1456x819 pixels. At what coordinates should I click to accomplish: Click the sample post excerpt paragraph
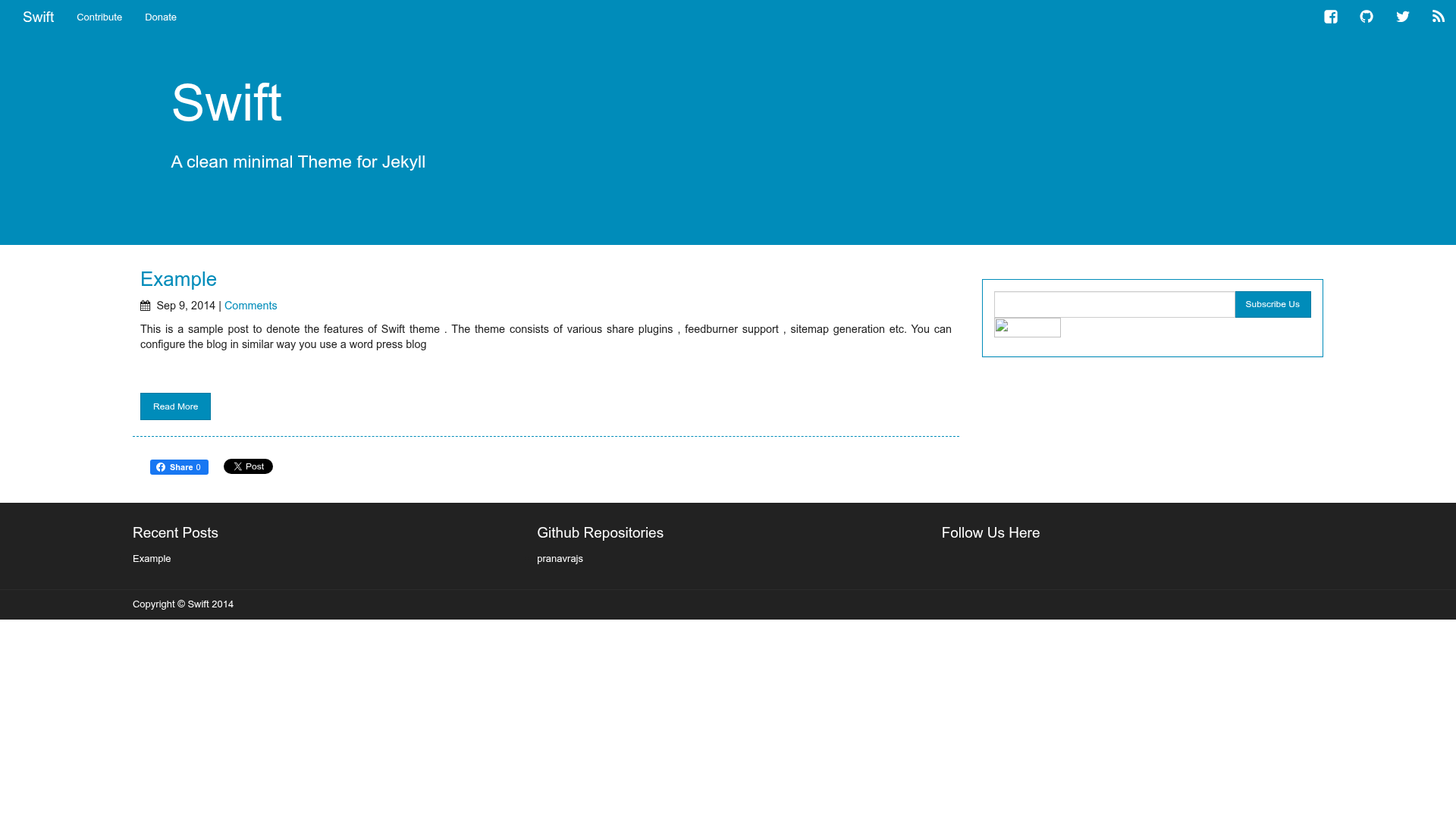(546, 337)
